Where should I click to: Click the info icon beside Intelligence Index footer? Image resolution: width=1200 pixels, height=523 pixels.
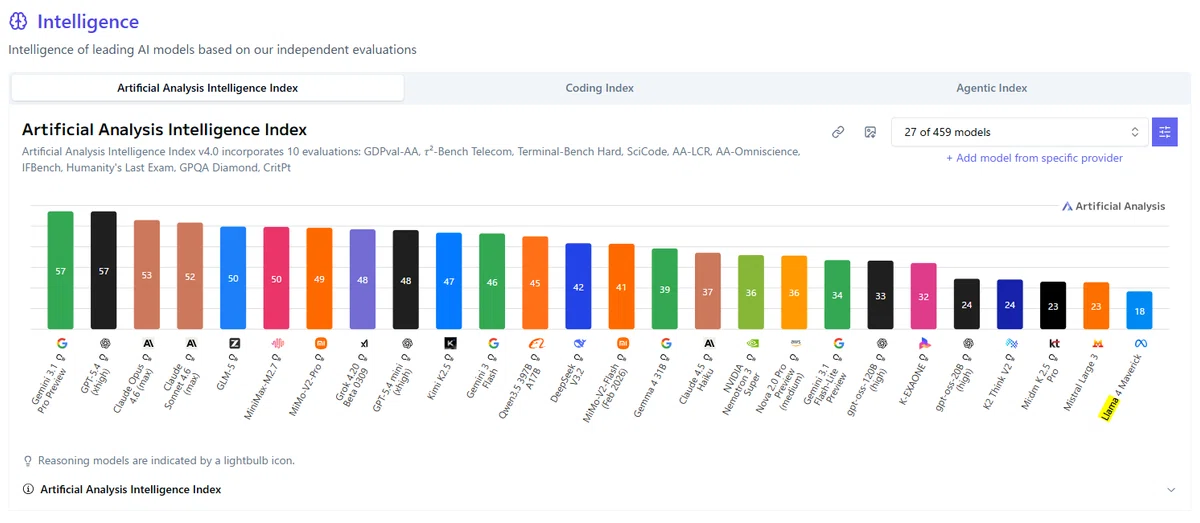27,490
